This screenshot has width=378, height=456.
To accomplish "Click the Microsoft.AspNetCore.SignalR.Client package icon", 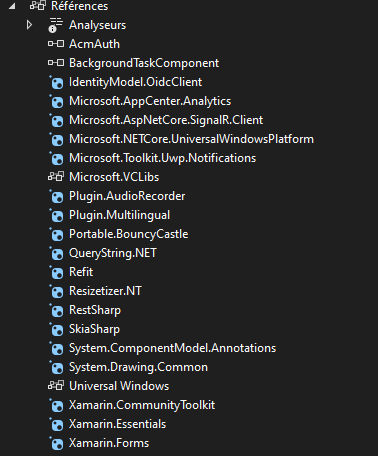I will tap(57, 120).
